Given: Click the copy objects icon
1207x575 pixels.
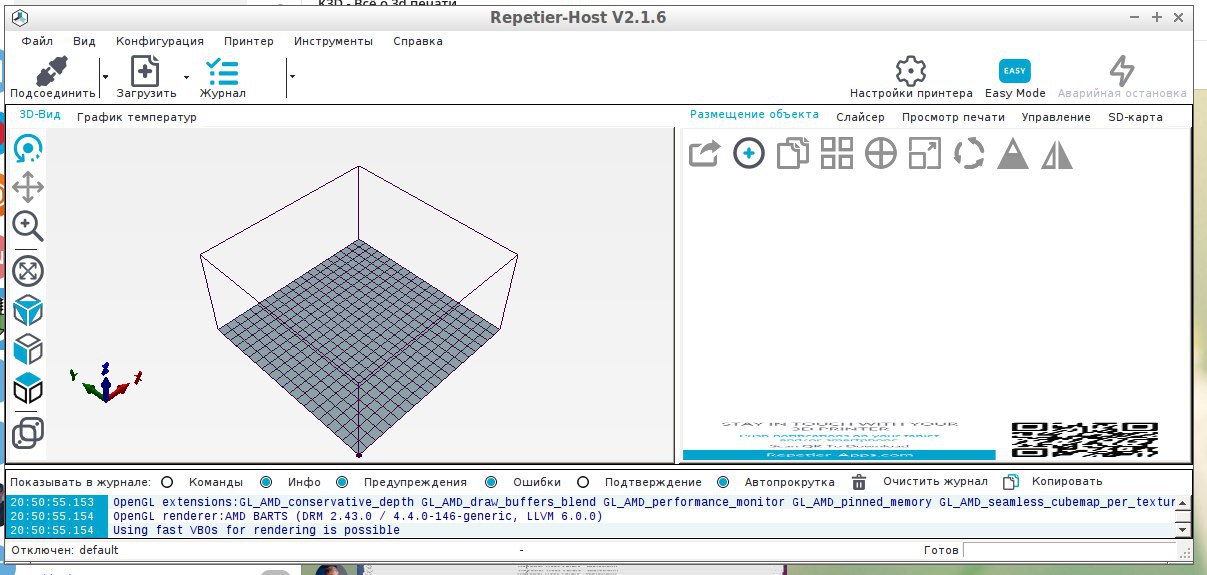Looking at the screenshot, I should (793, 153).
